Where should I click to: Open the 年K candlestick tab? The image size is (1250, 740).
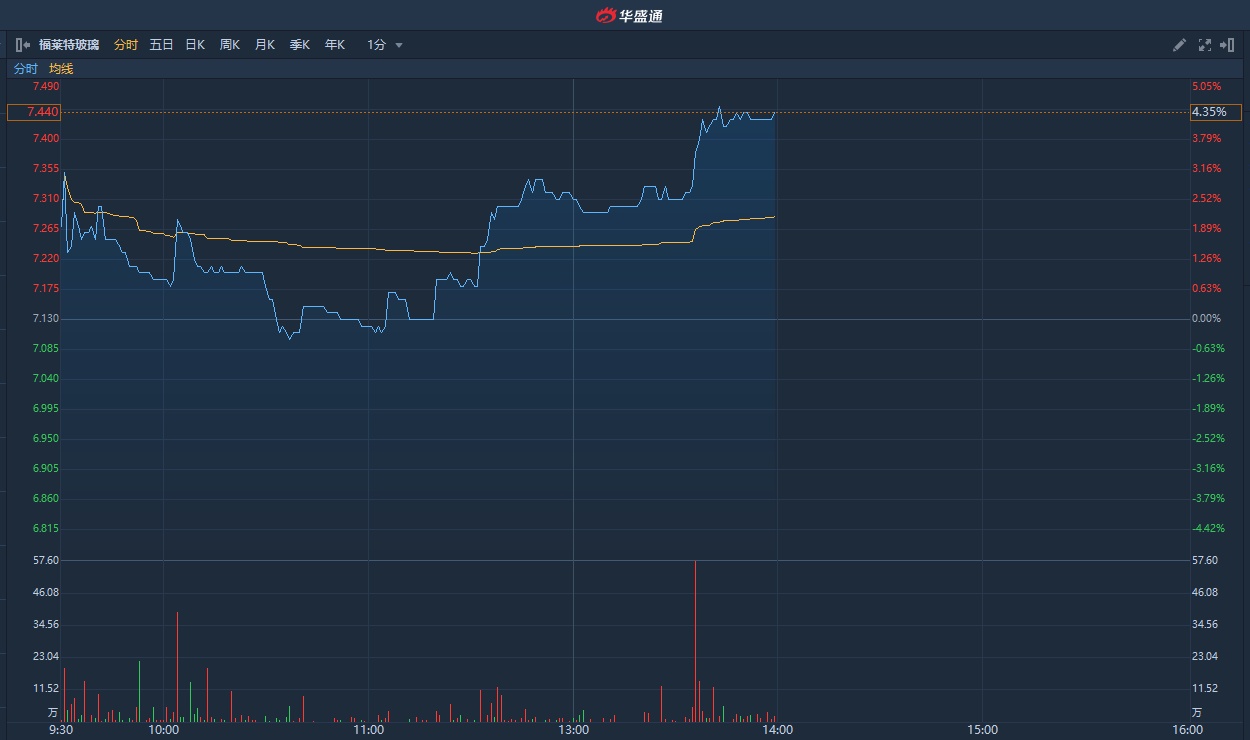click(334, 45)
